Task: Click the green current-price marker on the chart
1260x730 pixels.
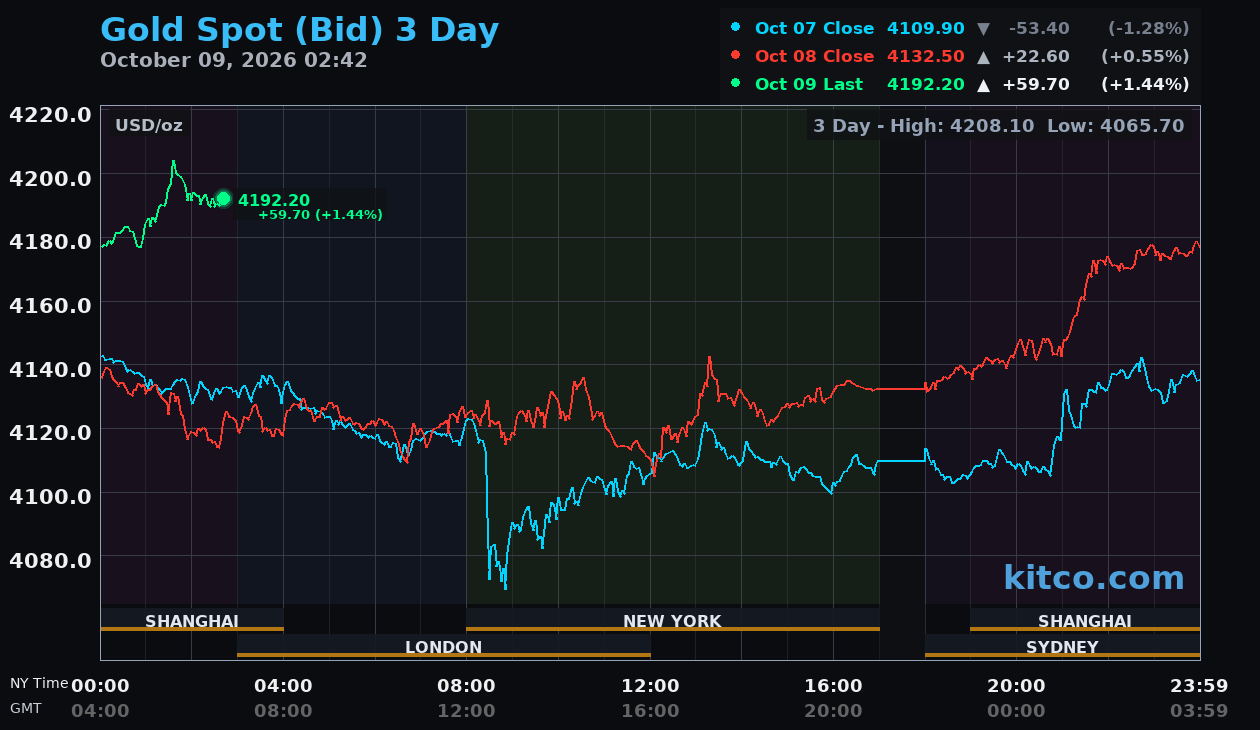Action: pyautogui.click(x=223, y=198)
